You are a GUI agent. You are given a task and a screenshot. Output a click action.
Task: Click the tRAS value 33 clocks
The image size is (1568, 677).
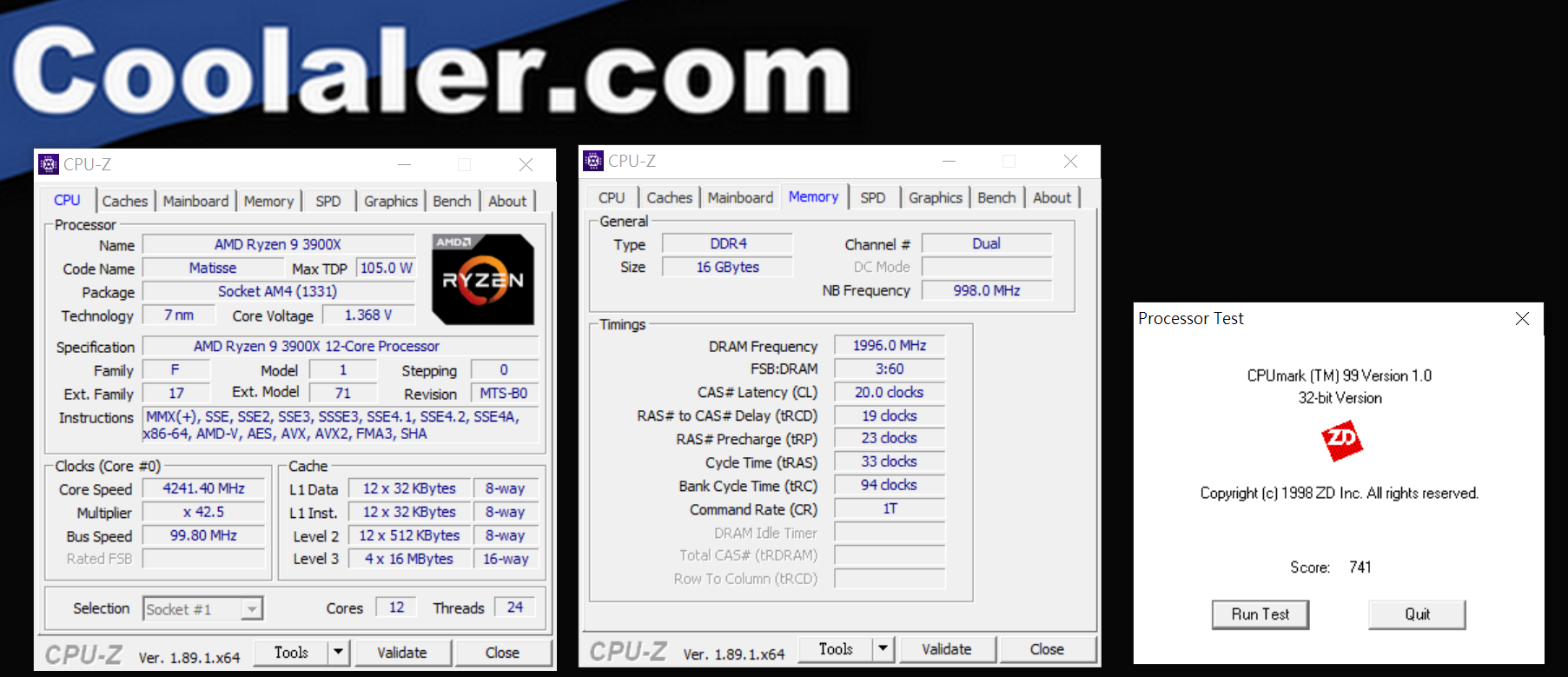(890, 461)
